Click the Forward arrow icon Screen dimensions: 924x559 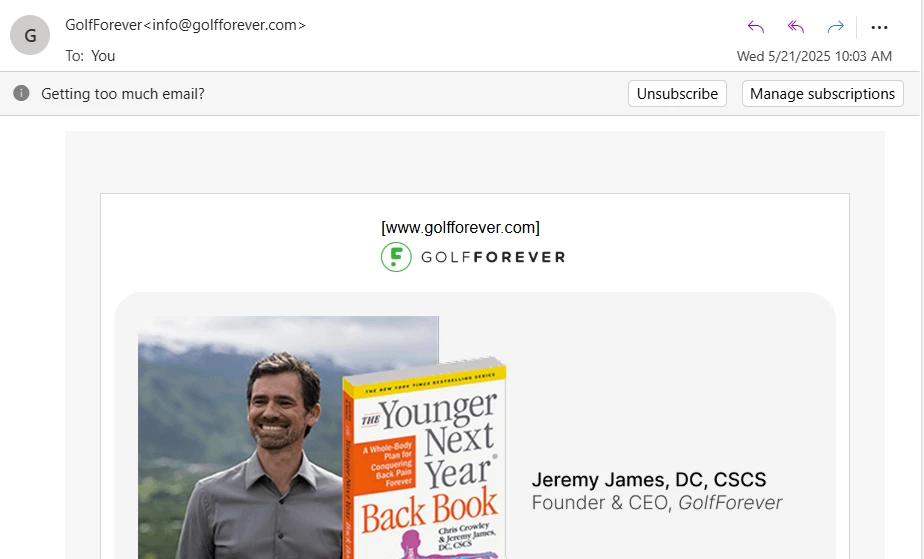click(836, 27)
